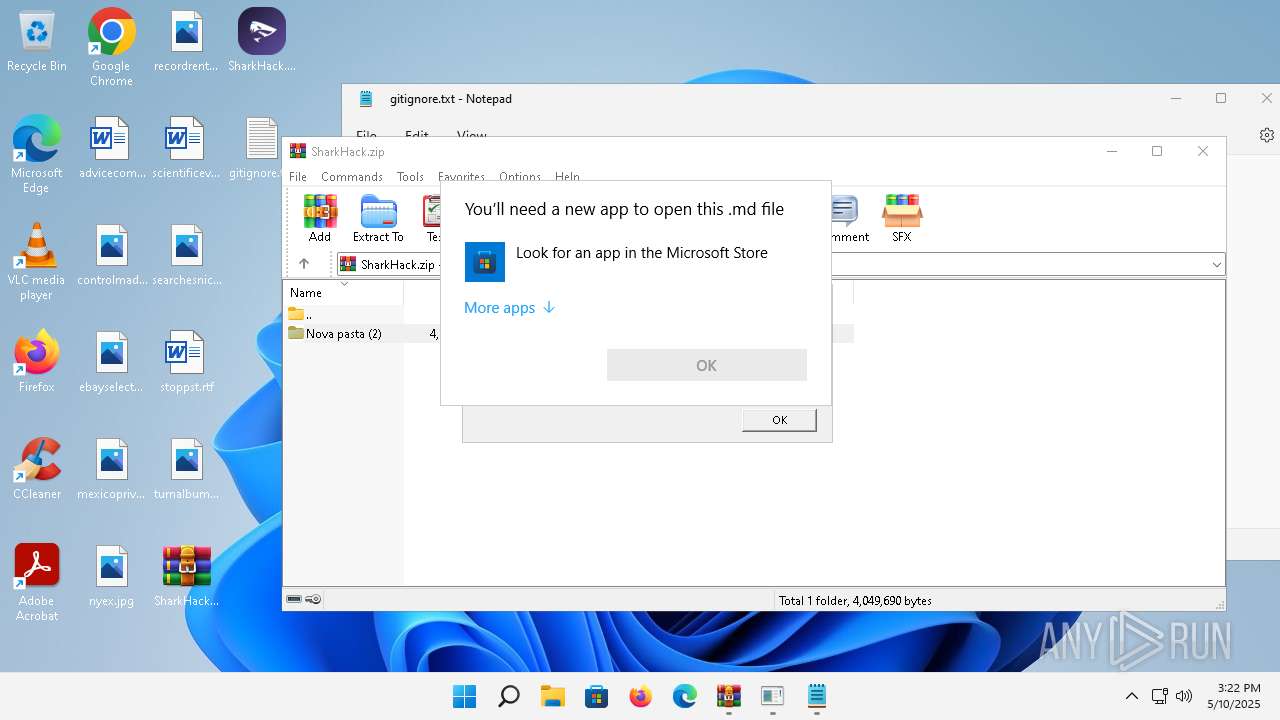Open File Explorer from the taskbar
1280x720 pixels.
(552, 696)
